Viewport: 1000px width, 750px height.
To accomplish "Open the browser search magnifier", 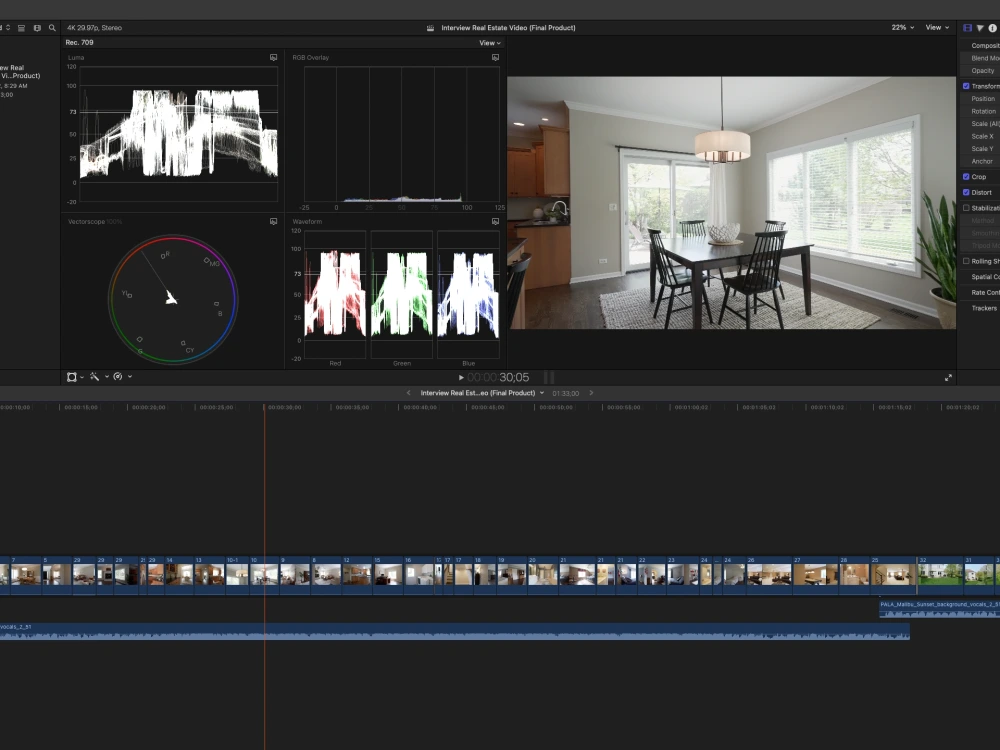I will click(x=52, y=28).
